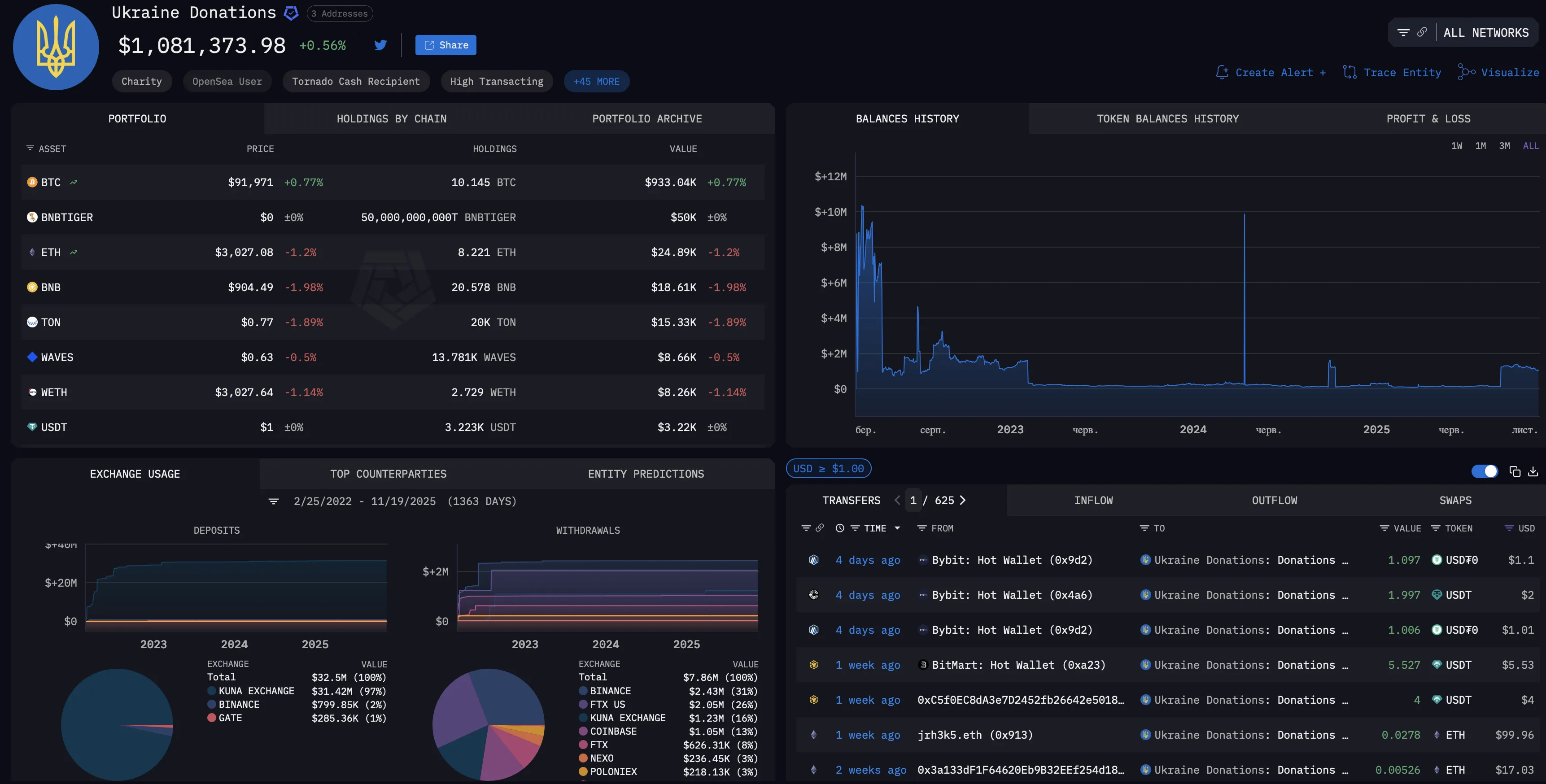This screenshot has width=1546, height=784.
Task: Go to next transfers page arrow
Action: coord(963,500)
